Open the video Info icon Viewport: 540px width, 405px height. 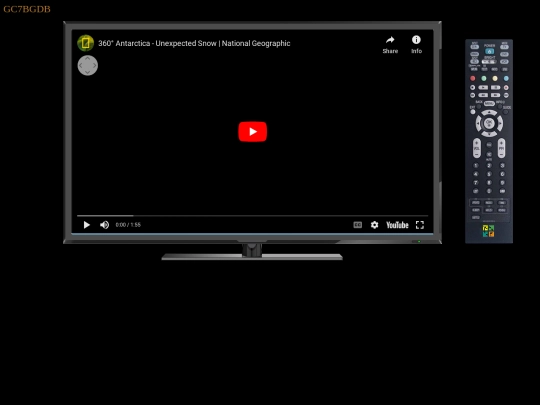[x=416, y=40]
